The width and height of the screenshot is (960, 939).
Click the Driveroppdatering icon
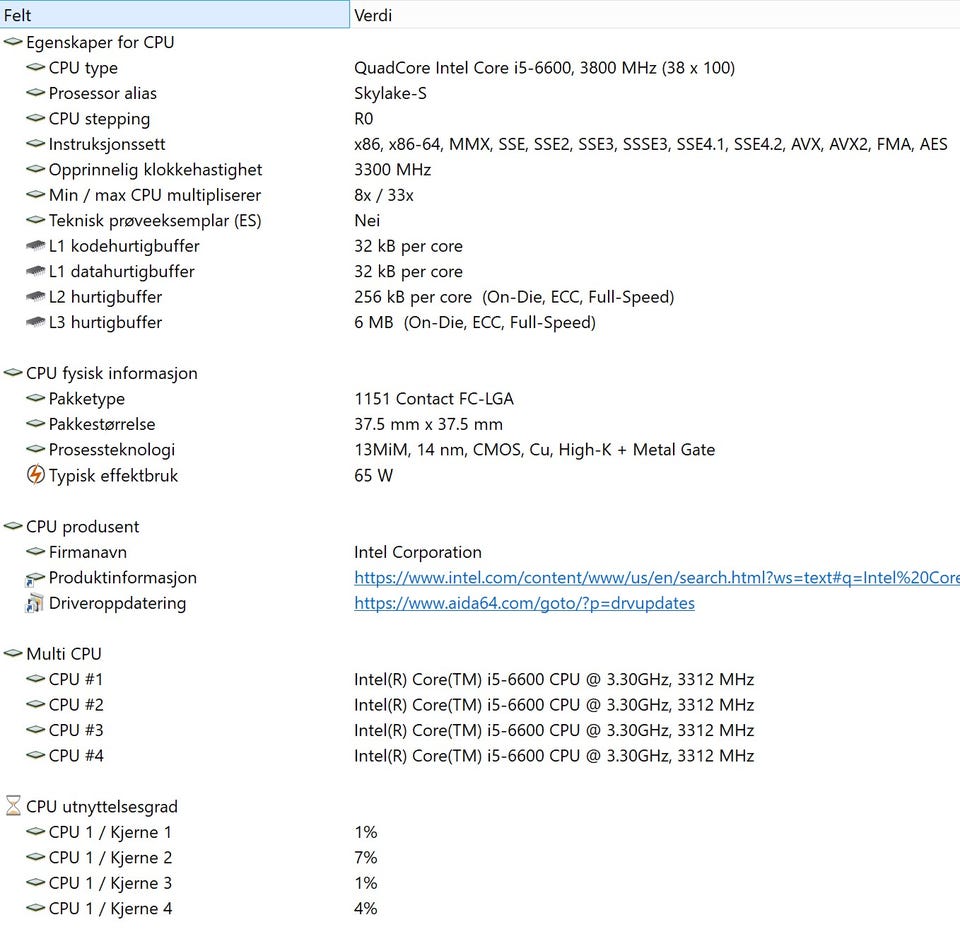[x=34, y=603]
